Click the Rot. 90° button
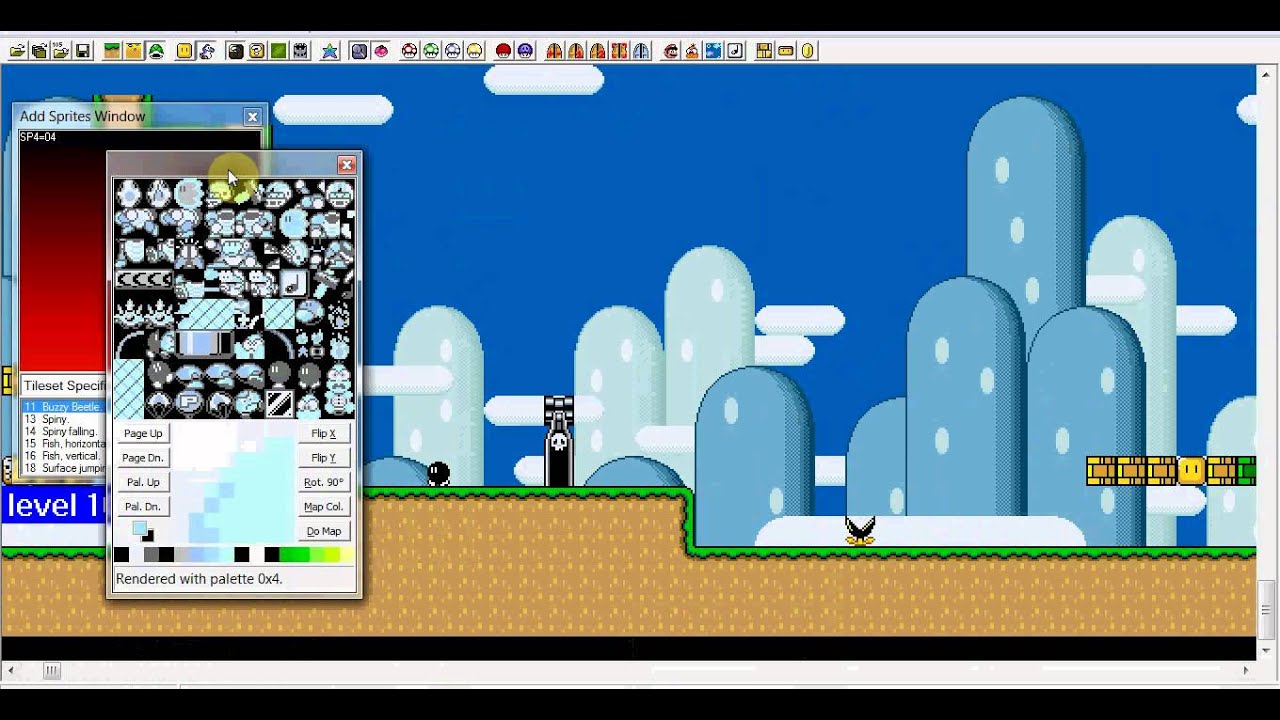The image size is (1280, 720). coord(324,482)
